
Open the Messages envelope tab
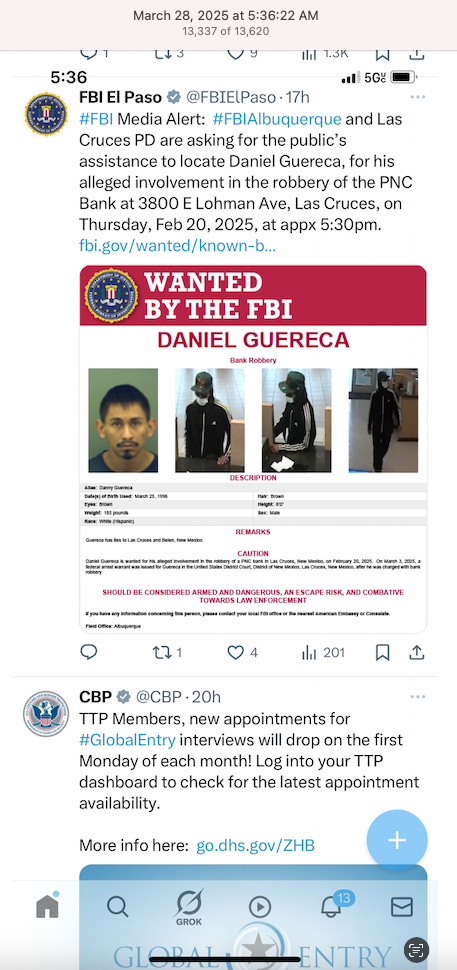pyautogui.click(x=402, y=907)
